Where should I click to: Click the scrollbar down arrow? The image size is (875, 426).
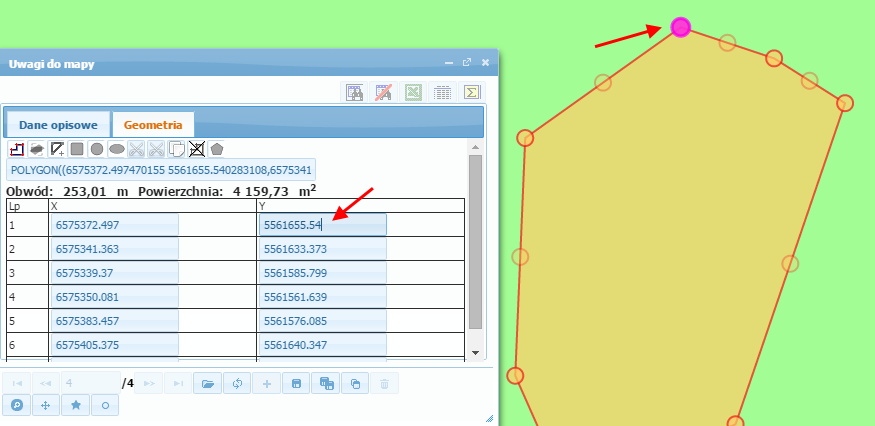coord(475,353)
